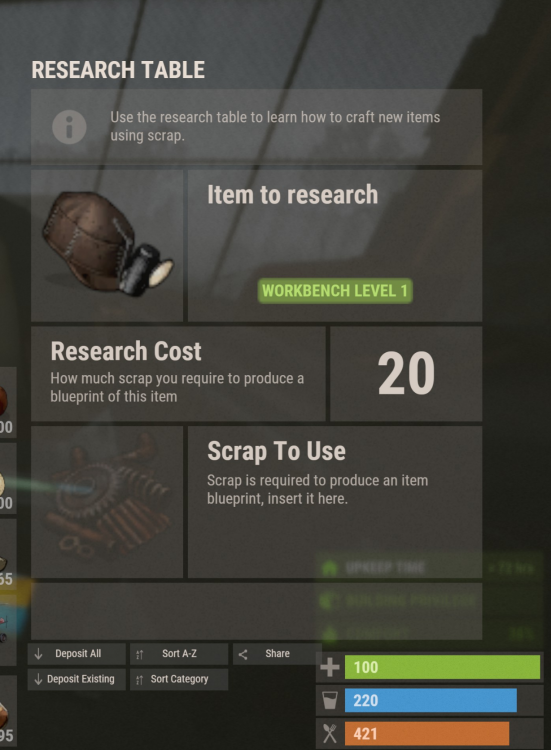The height and width of the screenshot is (750, 551).
Task: Click the sort icon beside Sort A-Z
Action: click(x=140, y=654)
